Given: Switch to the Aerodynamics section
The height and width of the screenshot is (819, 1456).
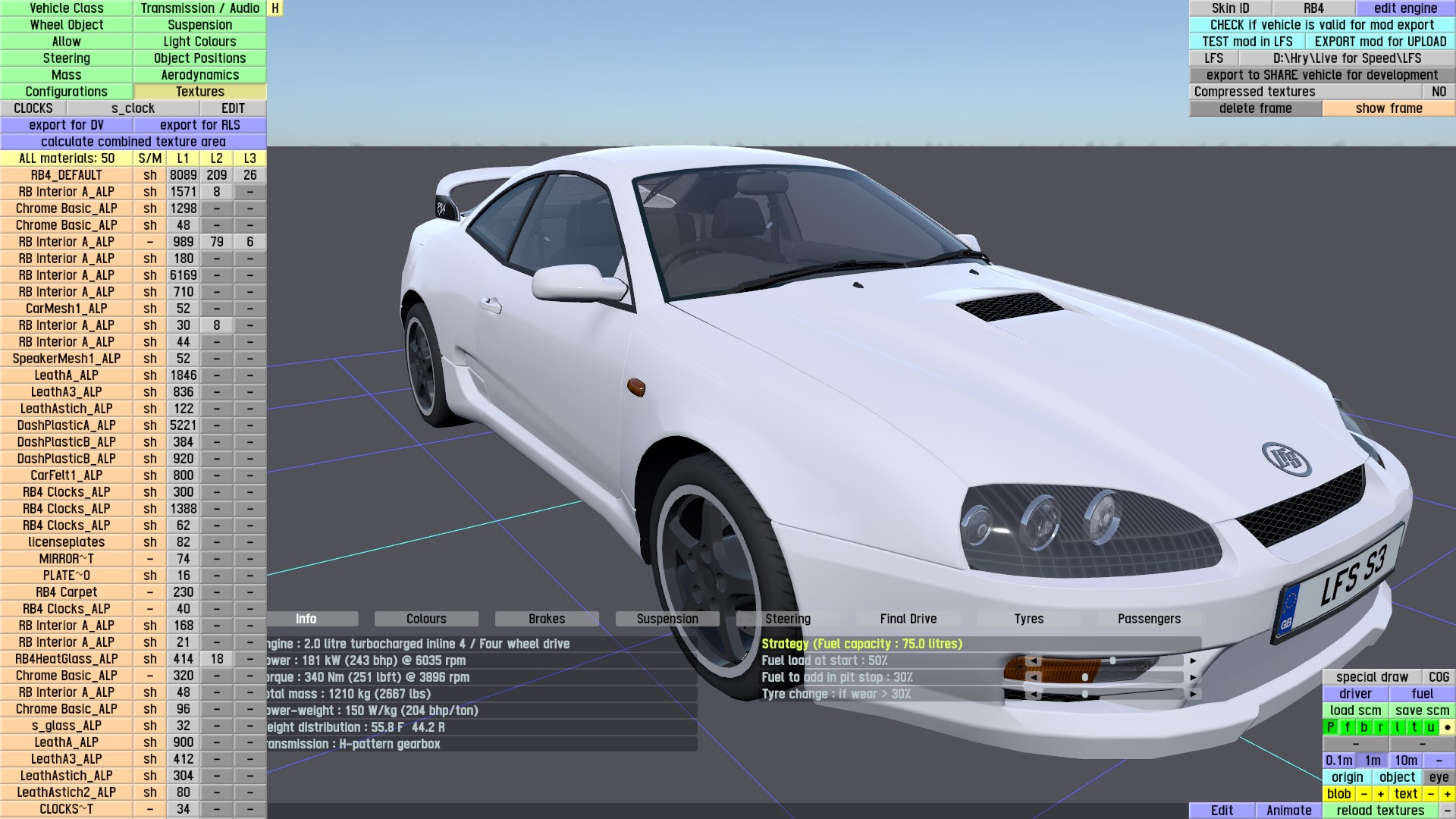Looking at the screenshot, I should 199,75.
